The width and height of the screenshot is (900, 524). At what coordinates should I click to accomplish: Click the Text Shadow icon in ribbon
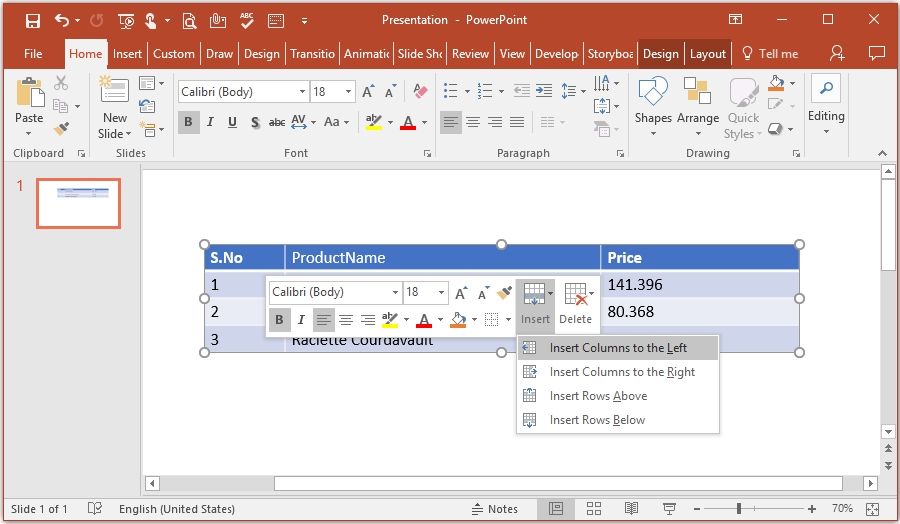coord(255,123)
